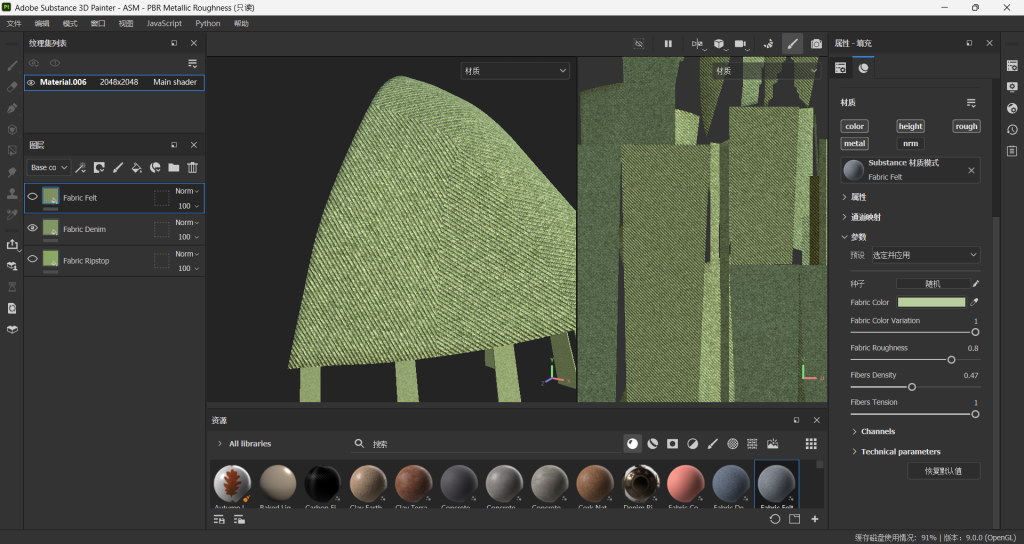Add a fill layer using the bucket icon
Screen dimensions: 1024x544
[136, 168]
